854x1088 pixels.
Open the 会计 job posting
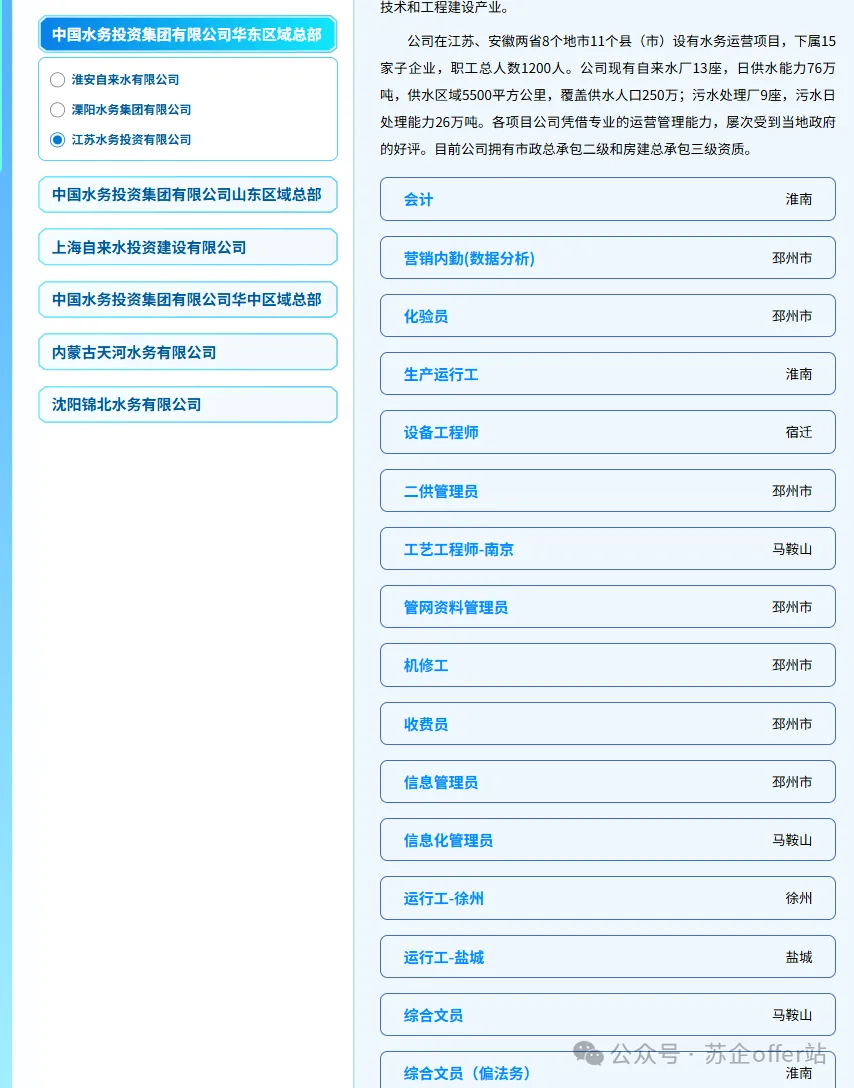coord(608,199)
